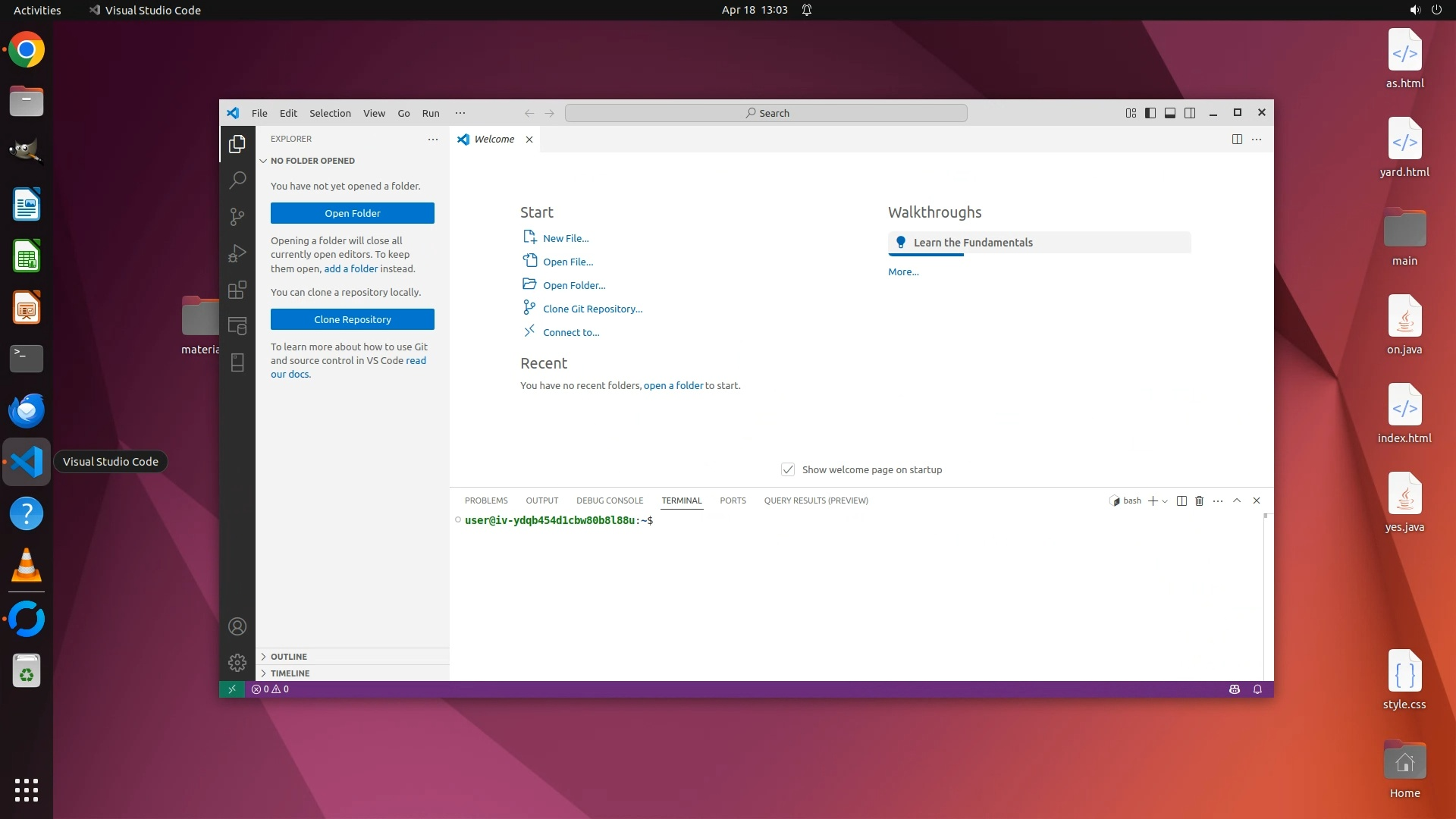Open the Manage gear menu
The width and height of the screenshot is (1456, 819).
pos(237,663)
